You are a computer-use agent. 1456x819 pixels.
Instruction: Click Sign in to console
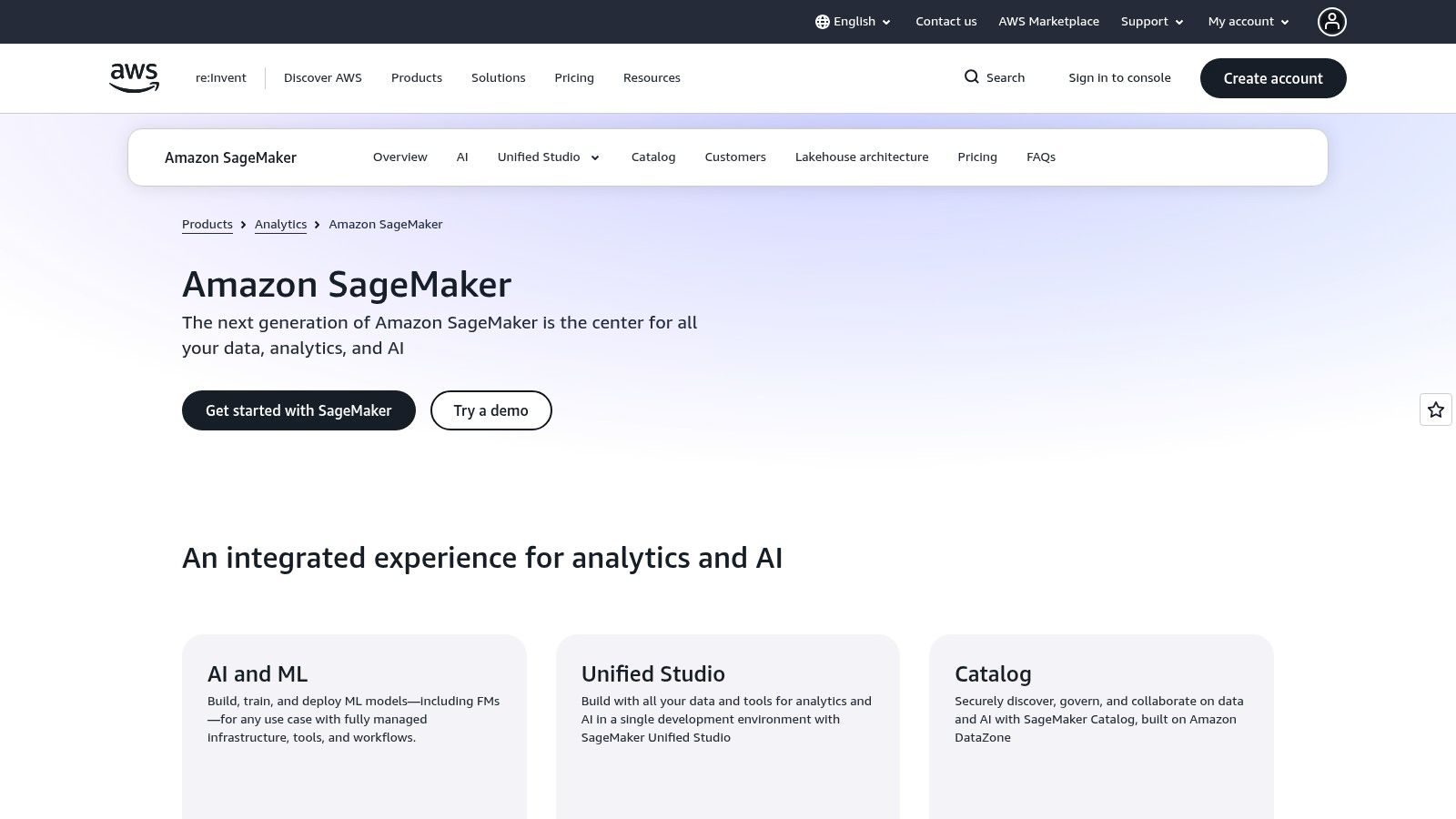tap(1120, 77)
